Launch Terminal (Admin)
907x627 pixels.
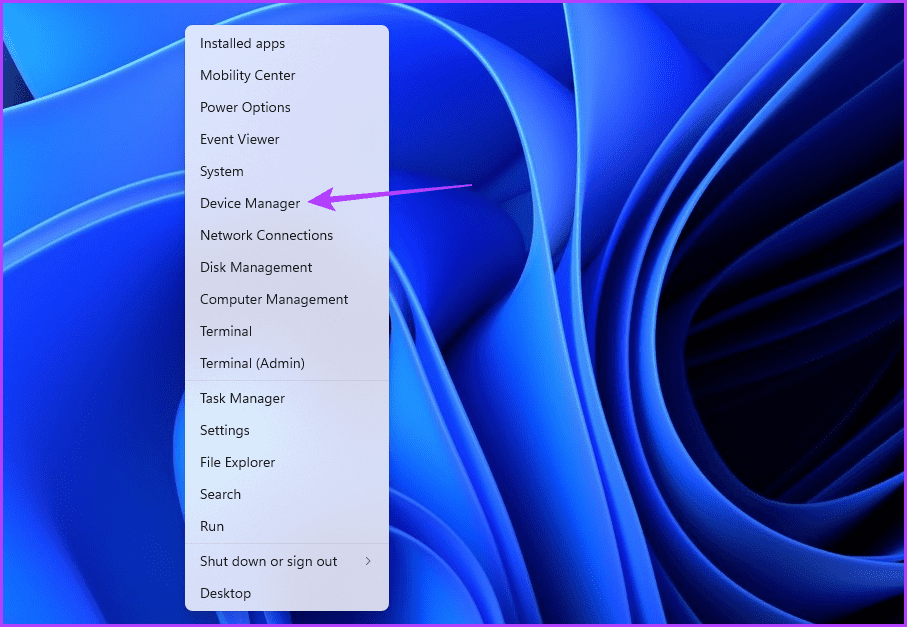coord(252,364)
